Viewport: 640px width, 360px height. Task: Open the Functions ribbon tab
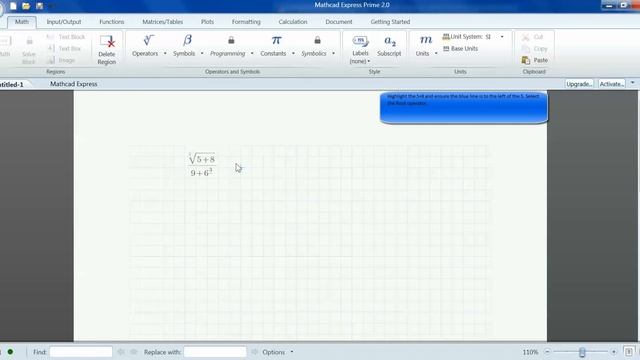click(111, 22)
